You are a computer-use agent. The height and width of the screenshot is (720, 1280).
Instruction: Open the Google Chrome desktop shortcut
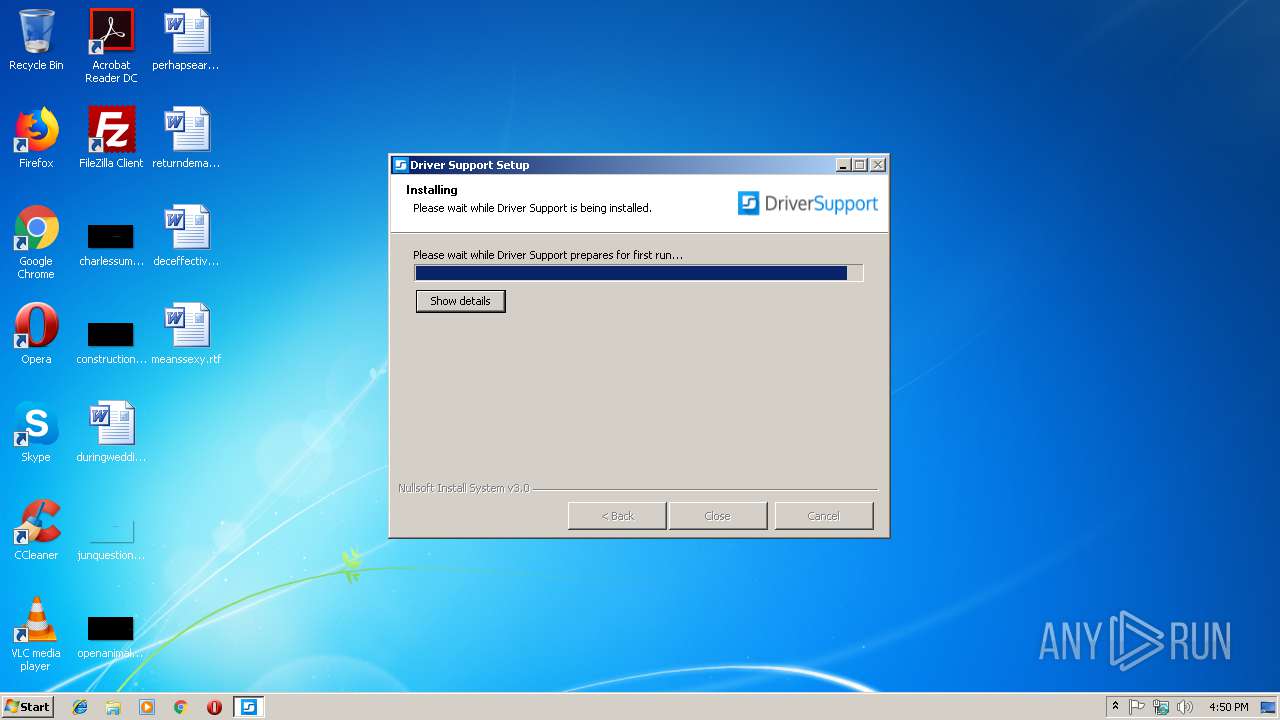pyautogui.click(x=36, y=242)
